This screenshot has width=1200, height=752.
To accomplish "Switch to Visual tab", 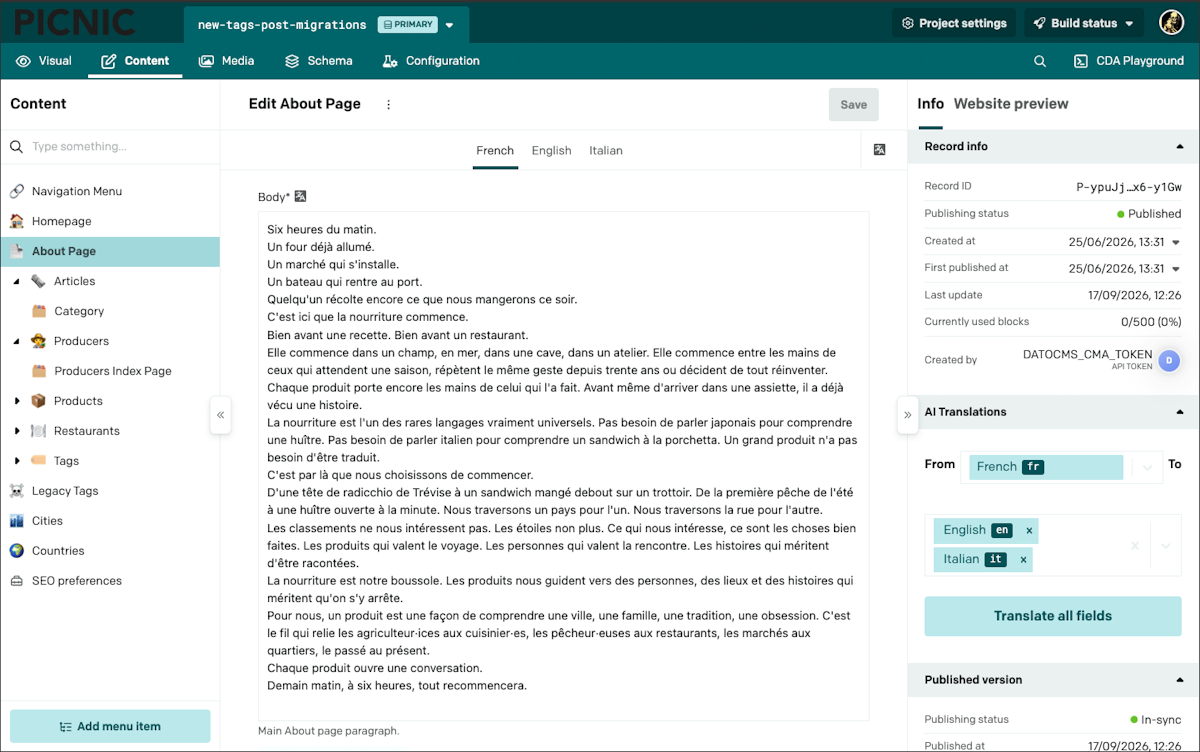I will (44, 61).
